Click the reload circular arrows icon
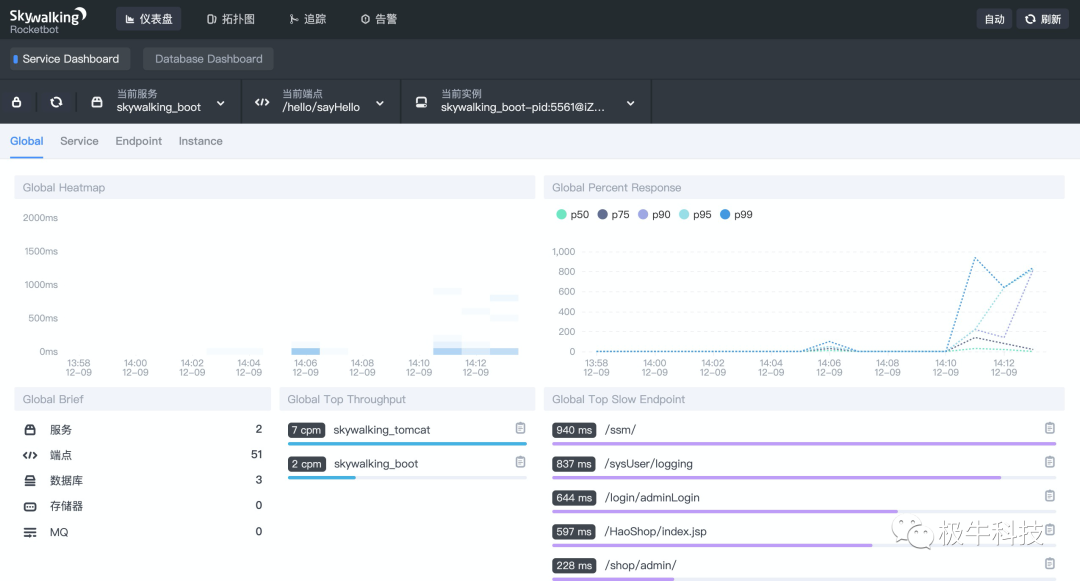1080x581 pixels. click(x=56, y=102)
